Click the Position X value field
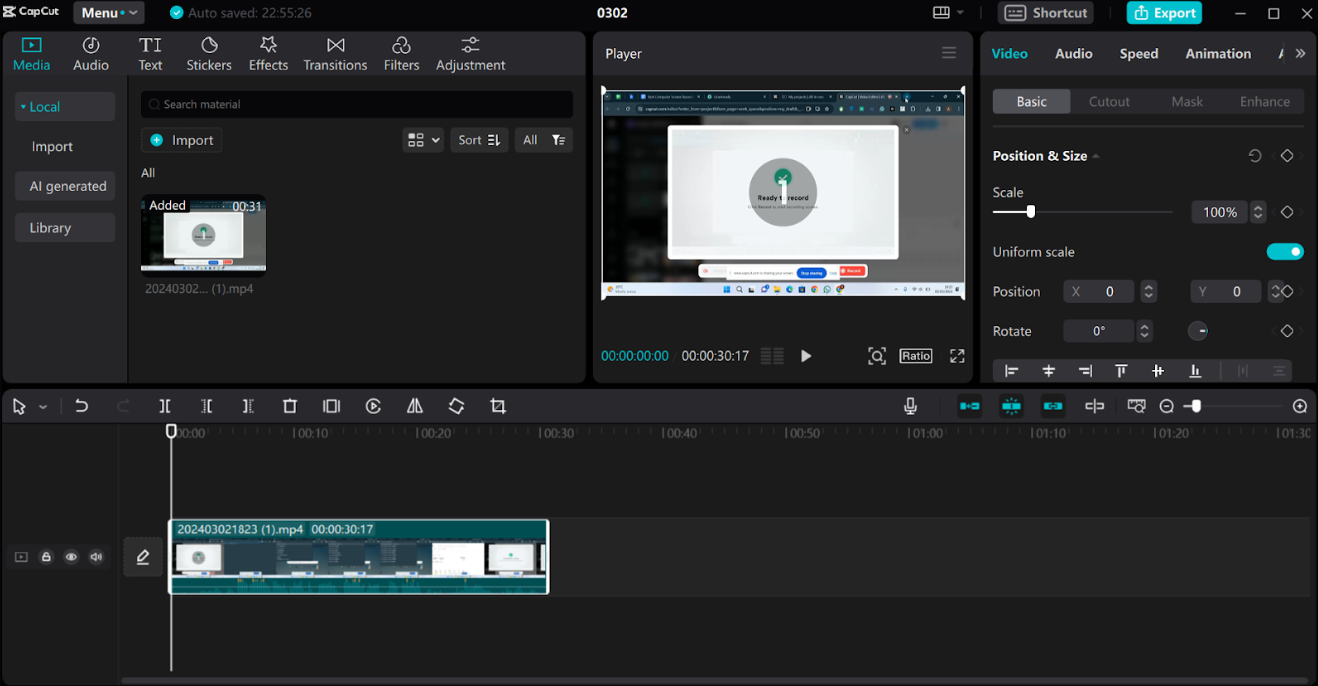 [x=1099, y=292]
